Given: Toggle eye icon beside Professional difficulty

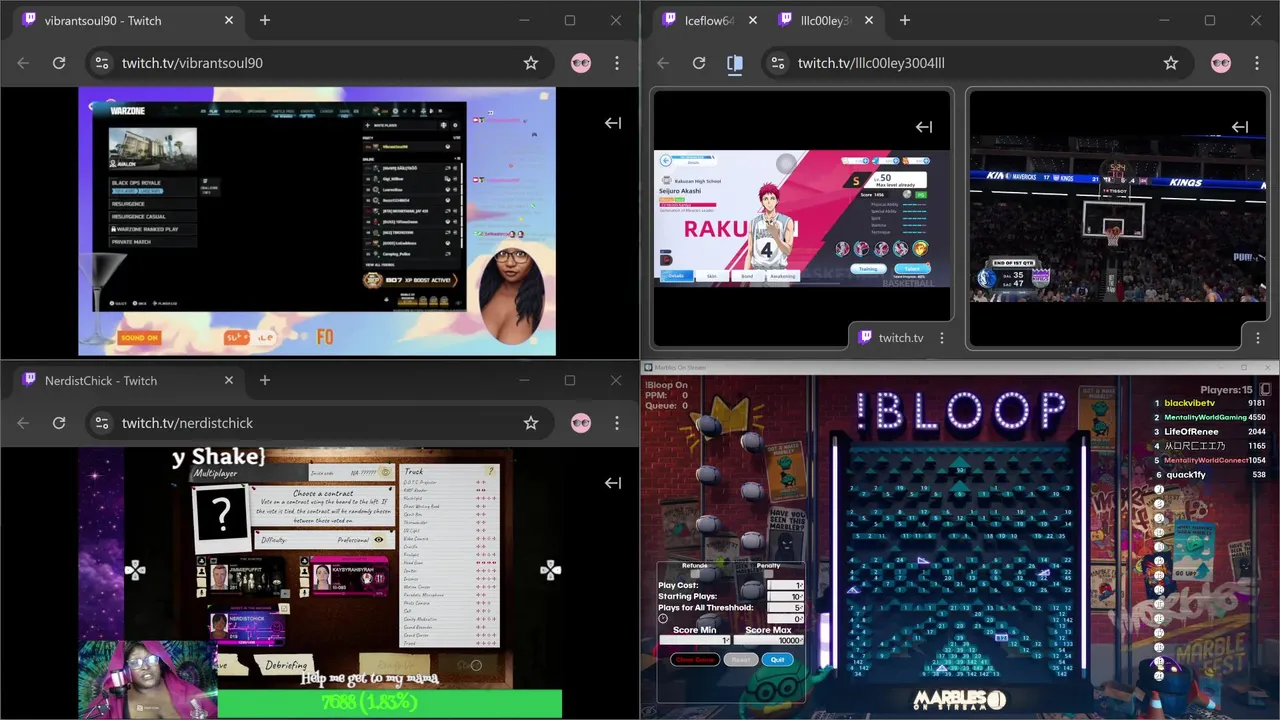Looking at the screenshot, I should click(378, 540).
